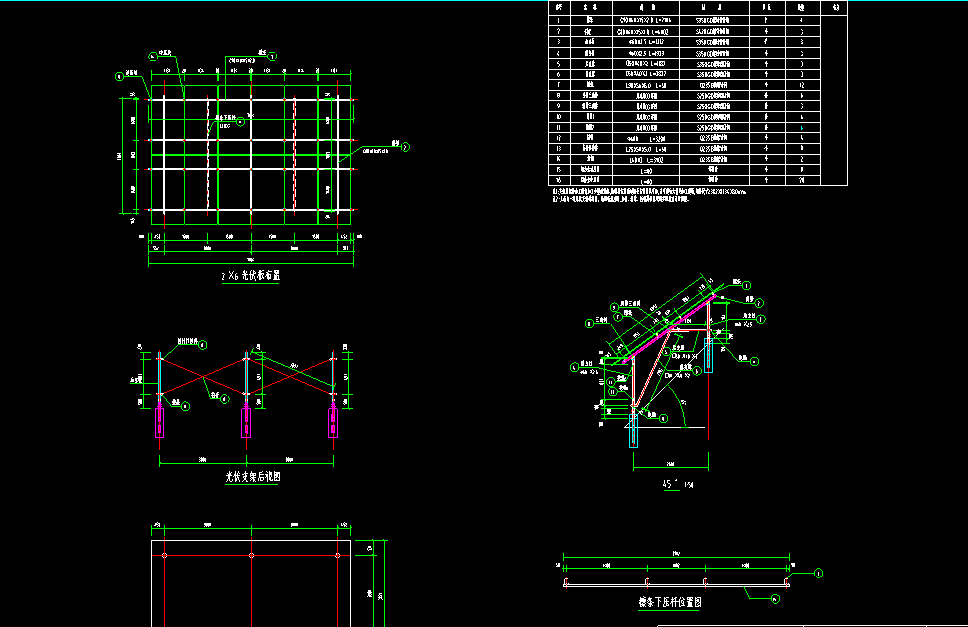The height and width of the screenshot is (627, 968).
Task: Click the horizontal purlin bar in bottom-right drawing
Action: [677, 581]
